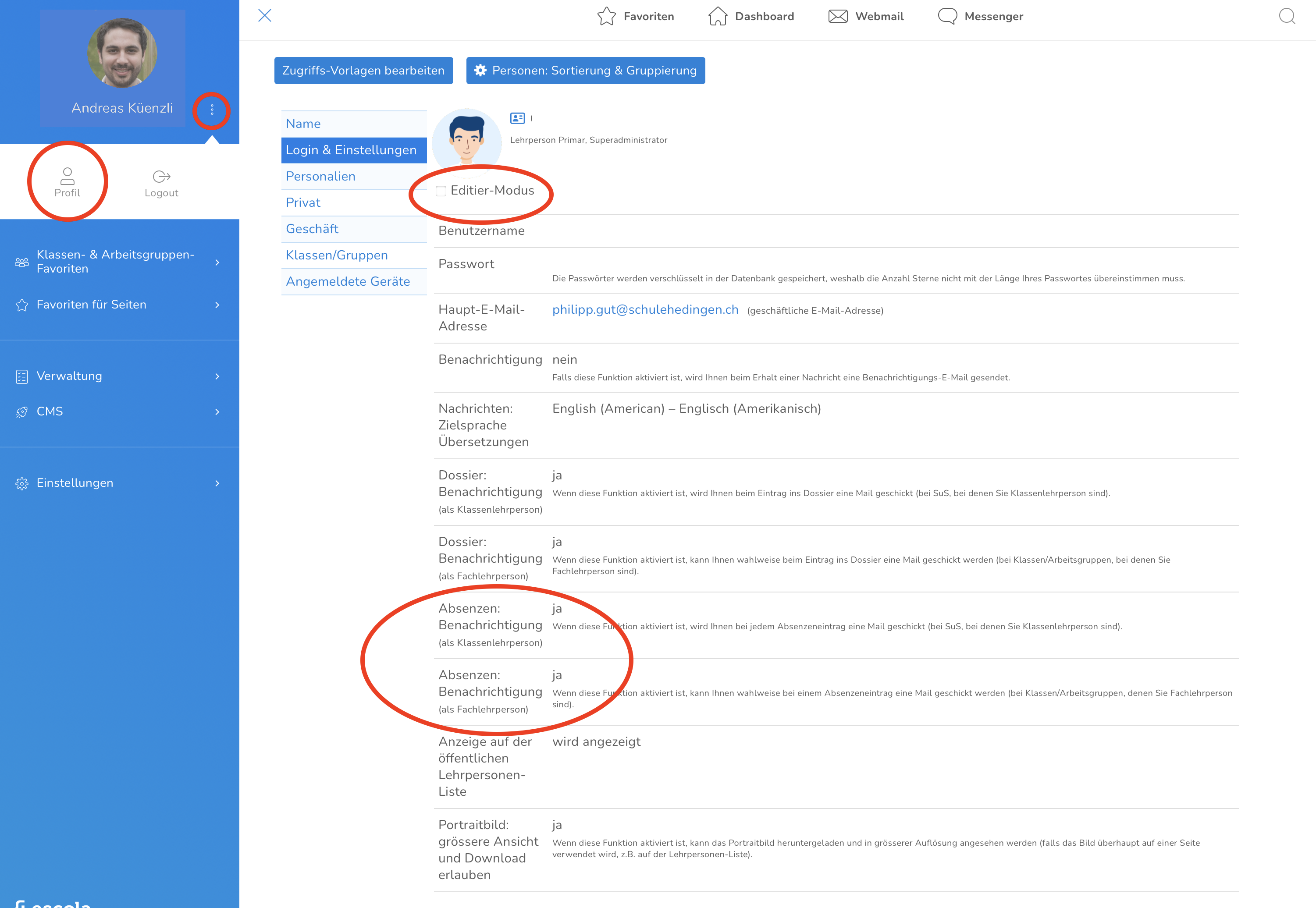Image resolution: width=1316 pixels, height=908 pixels.
Task: Go to Dashboard via house icon
Action: [718, 16]
